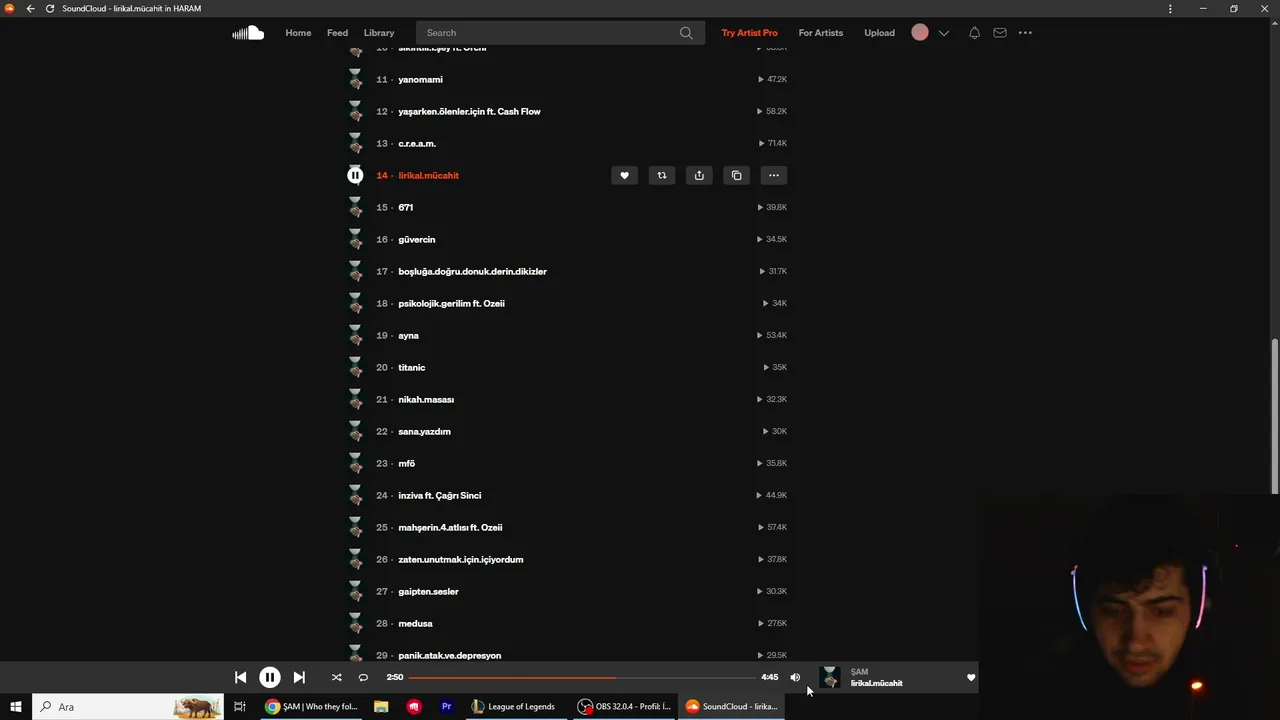
Task: Open artist ŞAM in player bar
Action: point(859,672)
